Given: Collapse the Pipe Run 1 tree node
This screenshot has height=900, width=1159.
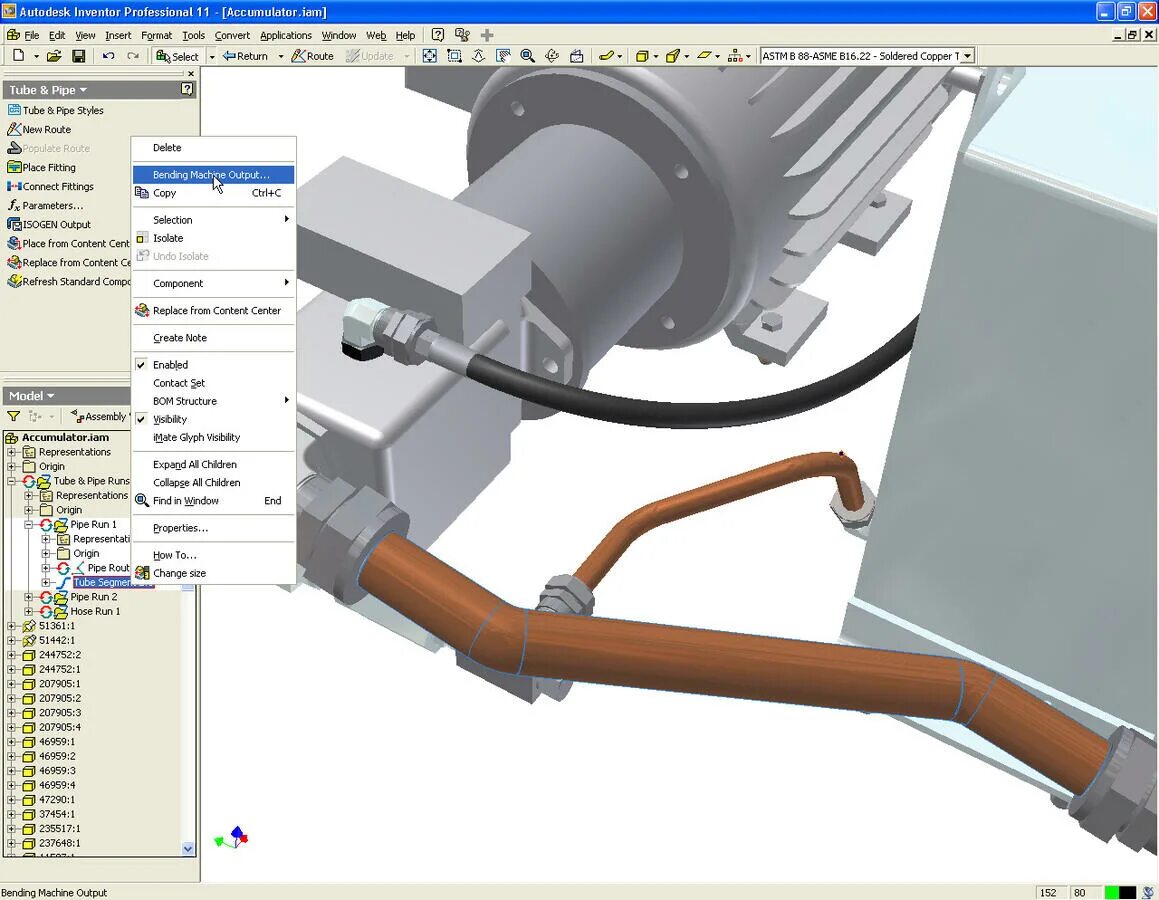Looking at the screenshot, I should [28, 525].
